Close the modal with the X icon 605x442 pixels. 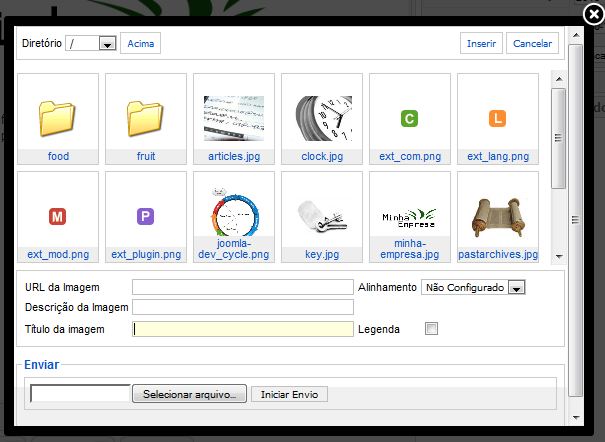(x=593, y=15)
